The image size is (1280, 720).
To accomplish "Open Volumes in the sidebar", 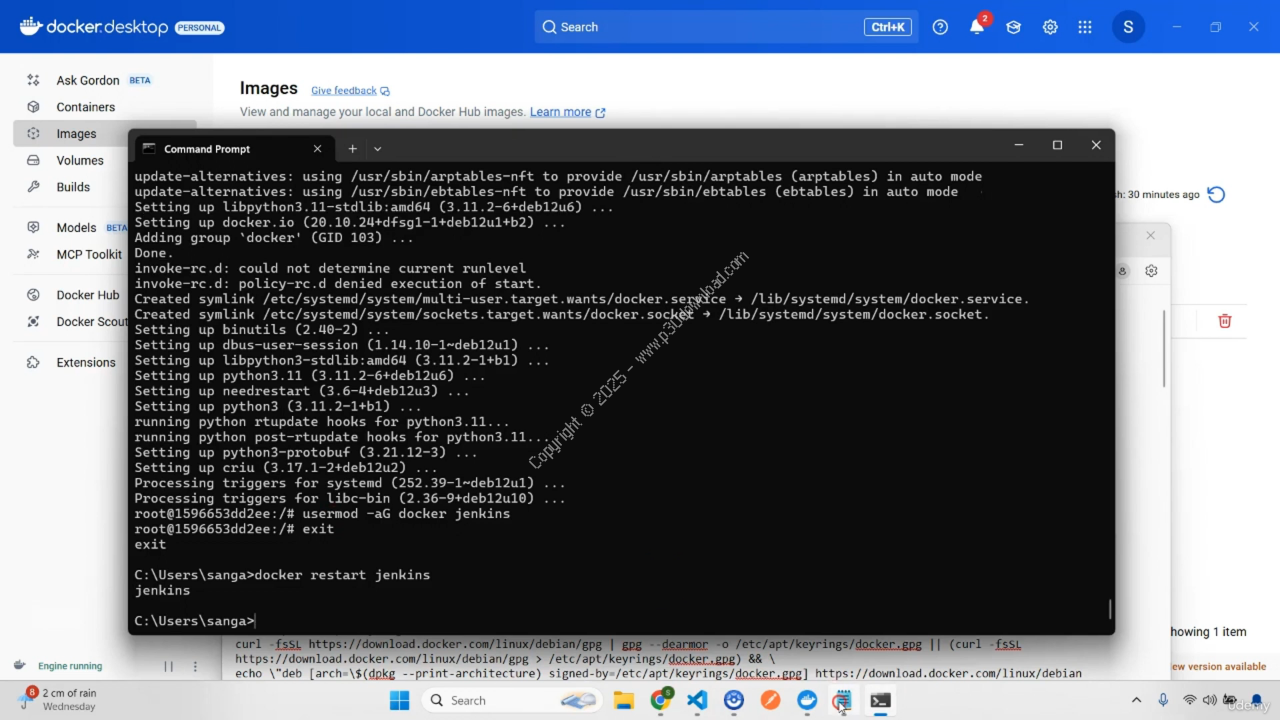I will coord(80,160).
